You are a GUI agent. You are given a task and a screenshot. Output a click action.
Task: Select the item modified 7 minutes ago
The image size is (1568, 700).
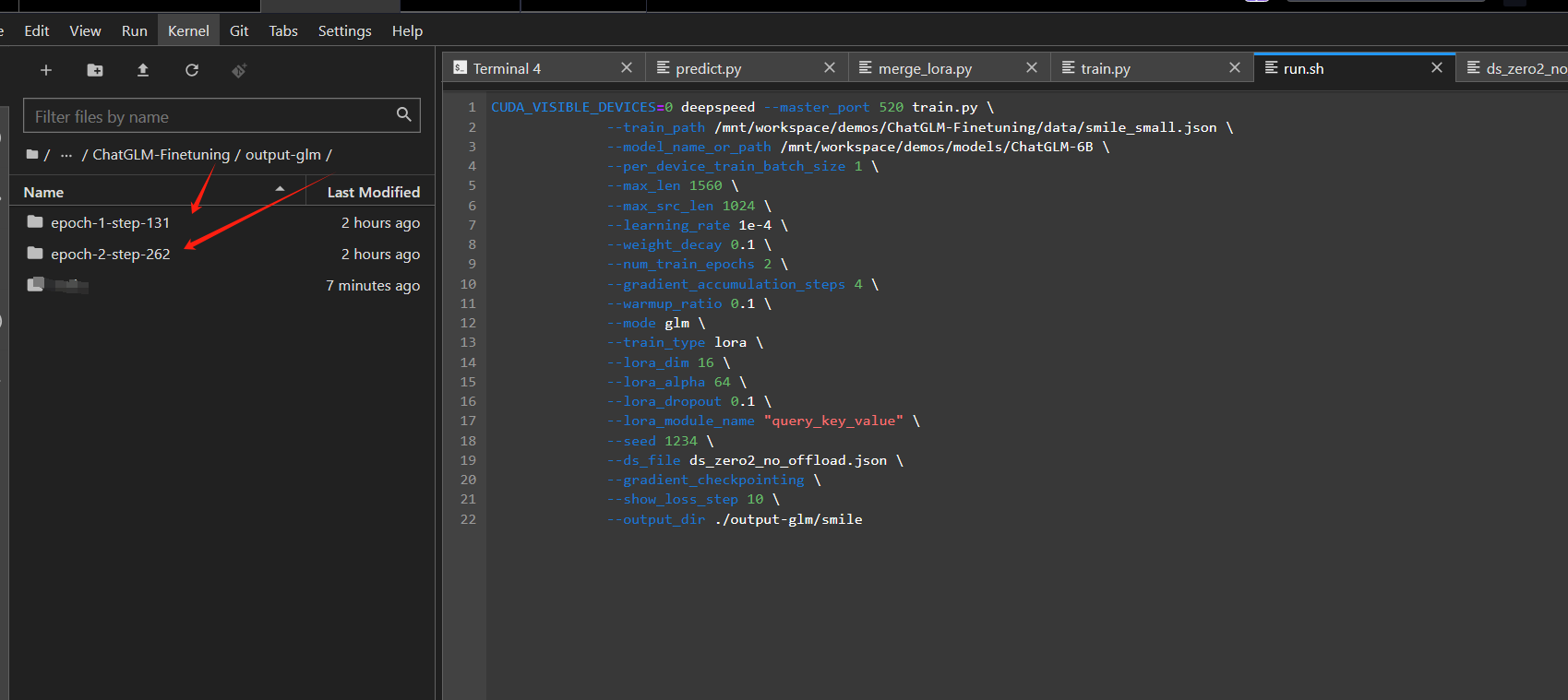point(222,285)
